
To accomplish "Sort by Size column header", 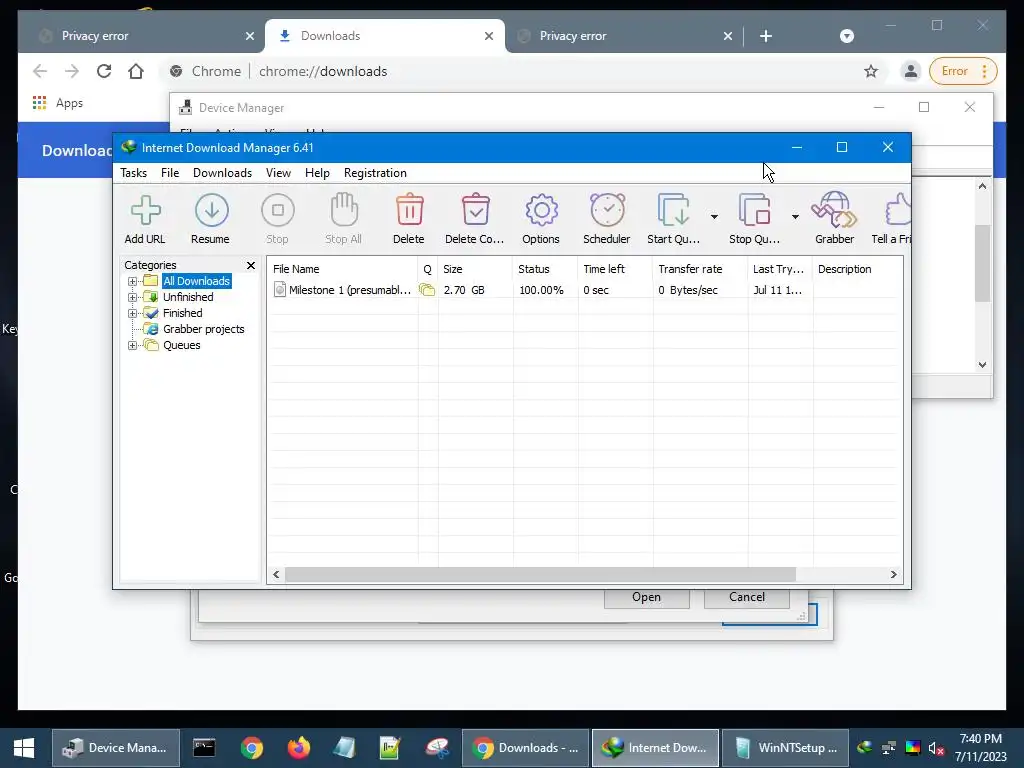I will click(x=475, y=269).
